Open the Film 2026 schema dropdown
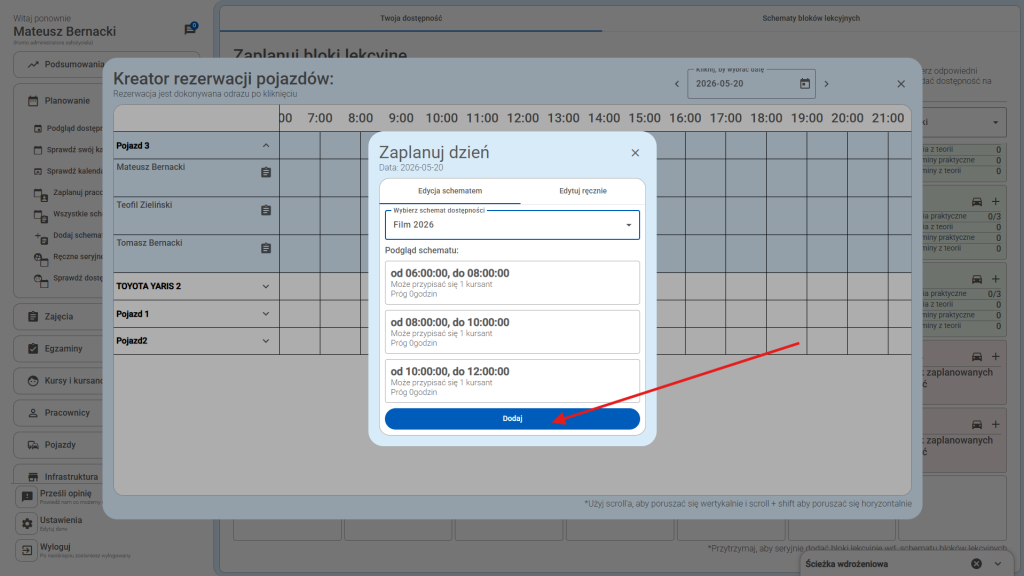Image resolution: width=1024 pixels, height=576 pixels. pos(512,225)
